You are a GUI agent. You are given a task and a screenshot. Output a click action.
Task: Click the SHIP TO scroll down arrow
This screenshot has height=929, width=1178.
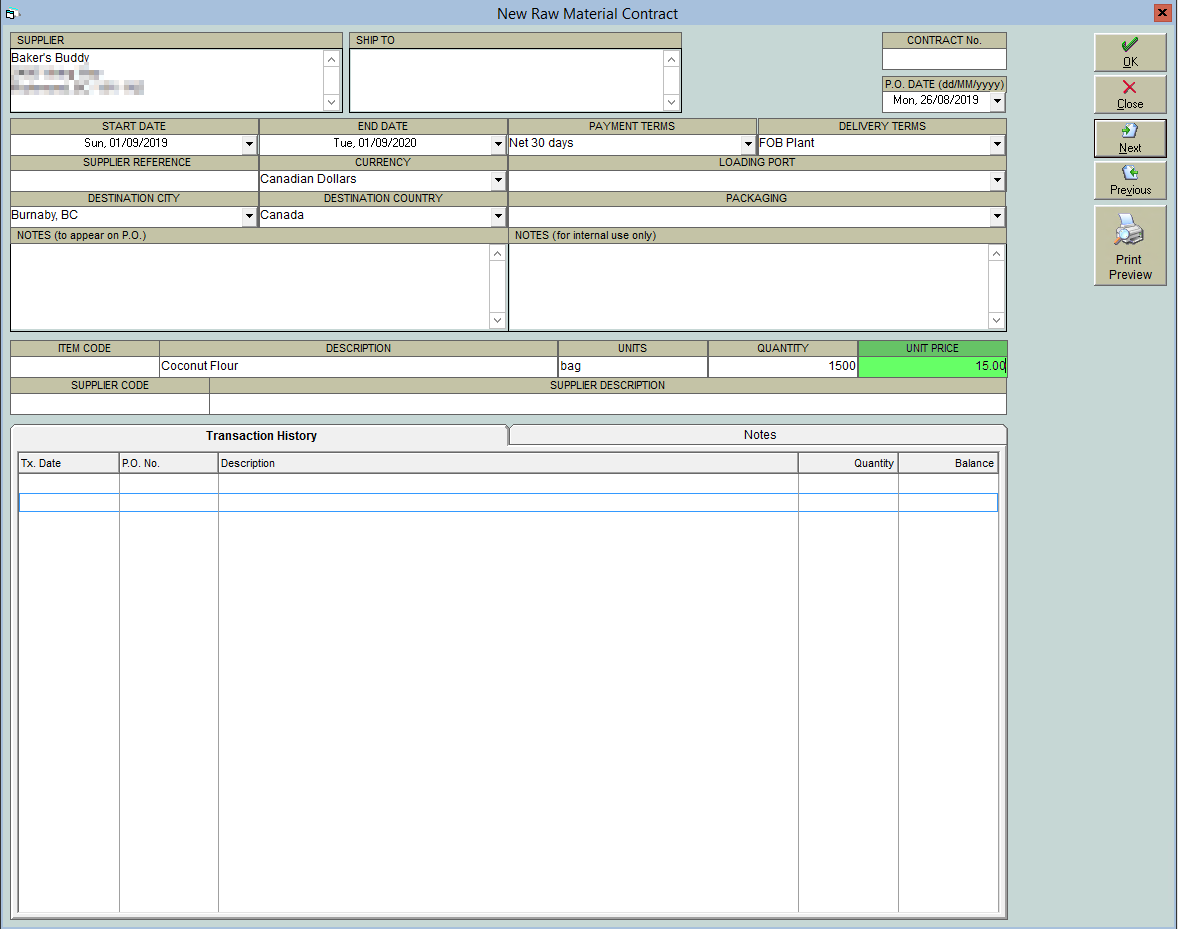[672, 102]
